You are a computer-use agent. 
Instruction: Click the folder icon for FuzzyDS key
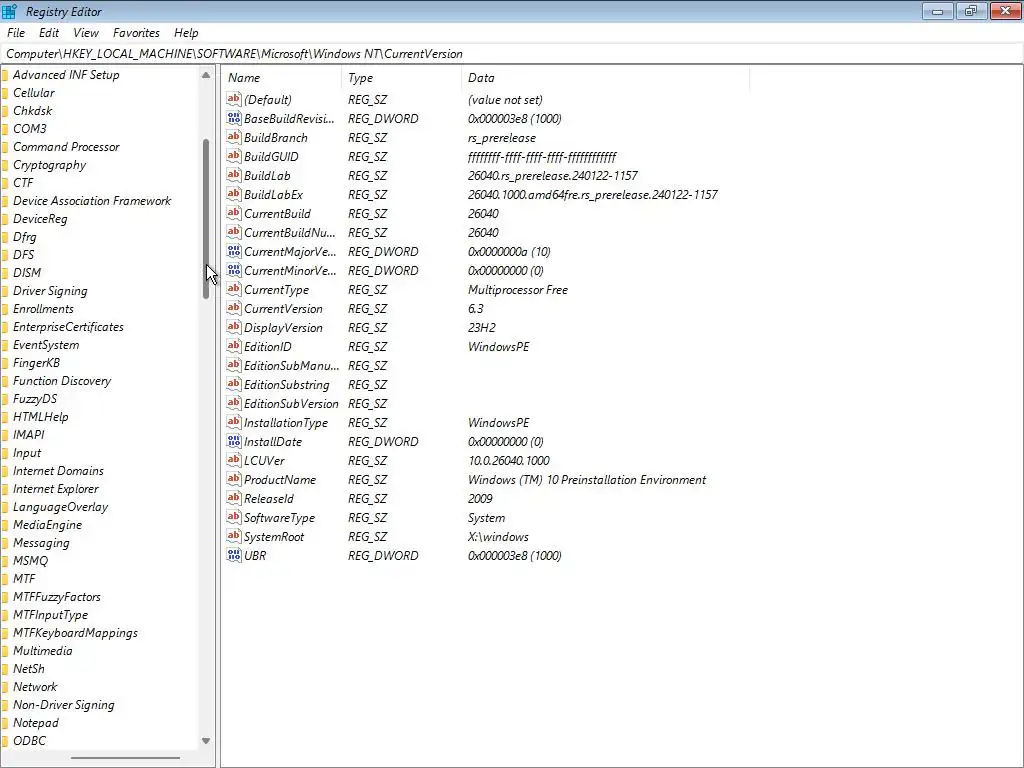[5, 399]
